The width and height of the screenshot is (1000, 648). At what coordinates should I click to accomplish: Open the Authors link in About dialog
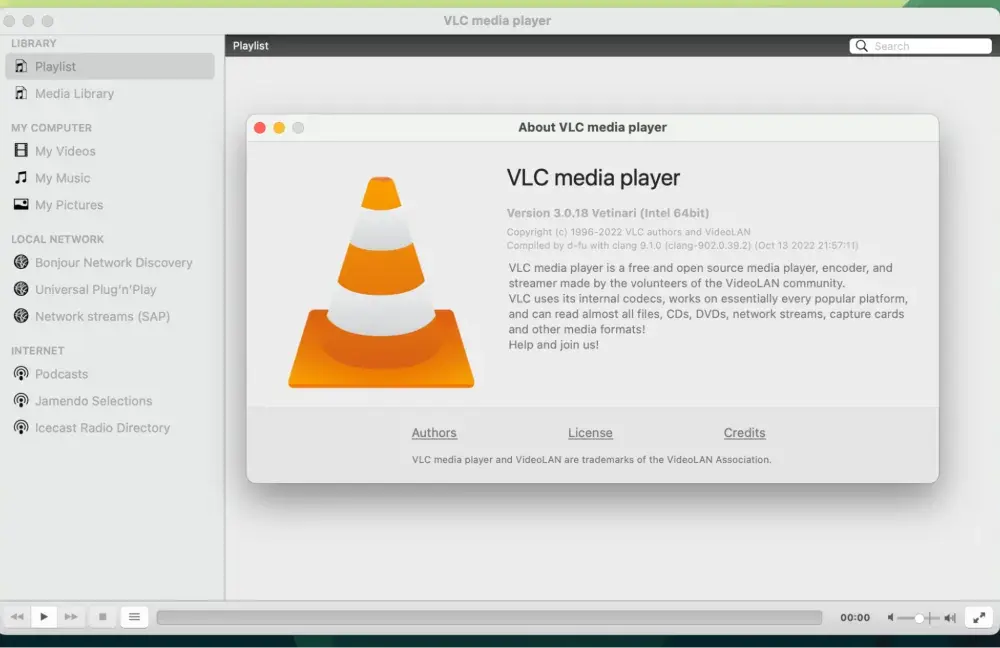click(x=434, y=432)
